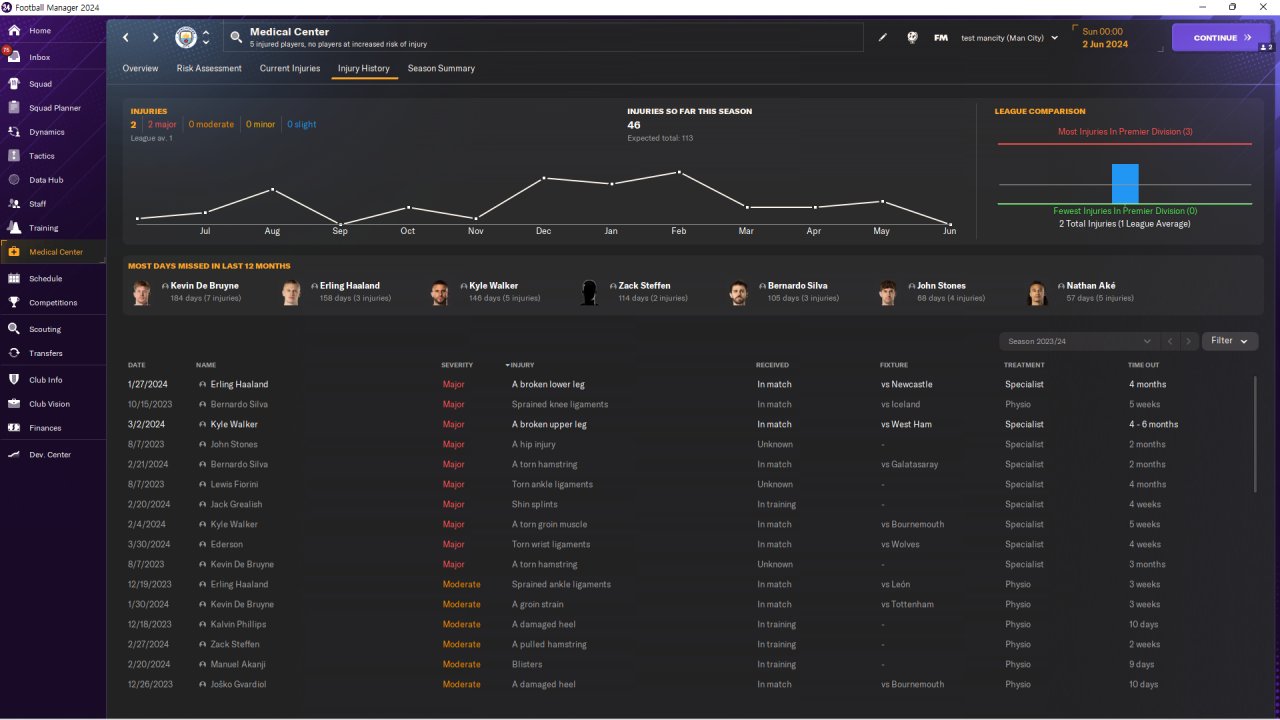Click John Stones' photo in most days missed
This screenshot has height=720, width=1280.
click(x=889, y=292)
